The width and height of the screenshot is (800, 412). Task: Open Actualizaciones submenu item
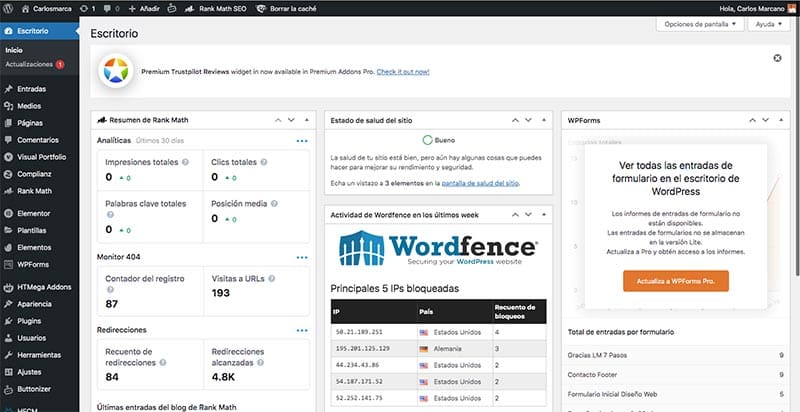(x=34, y=64)
